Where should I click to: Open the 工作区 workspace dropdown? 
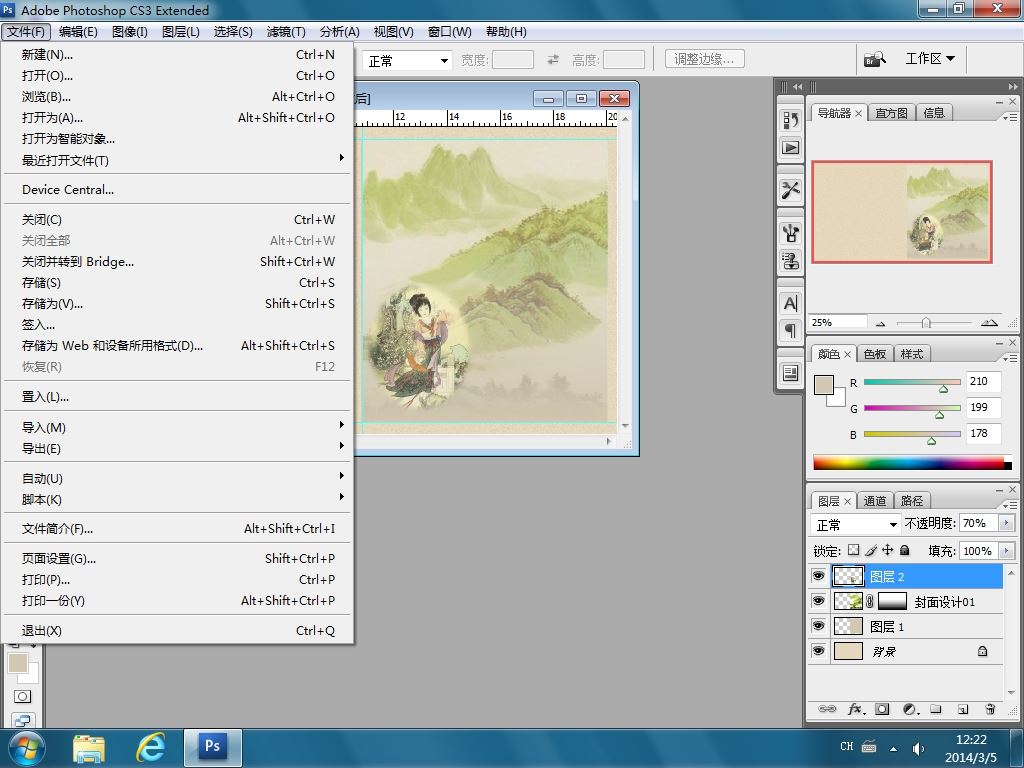click(930, 59)
